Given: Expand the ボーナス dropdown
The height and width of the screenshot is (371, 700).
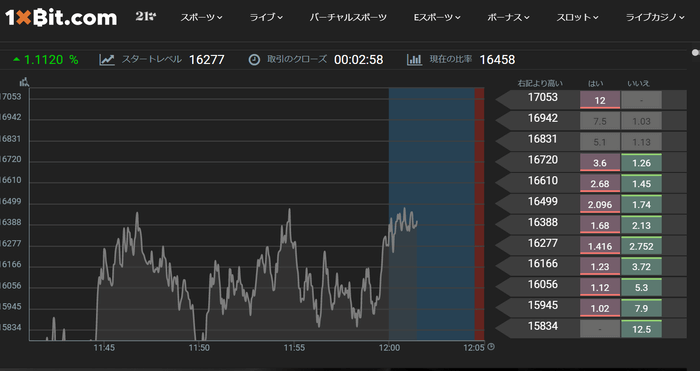Looking at the screenshot, I should coord(508,17).
